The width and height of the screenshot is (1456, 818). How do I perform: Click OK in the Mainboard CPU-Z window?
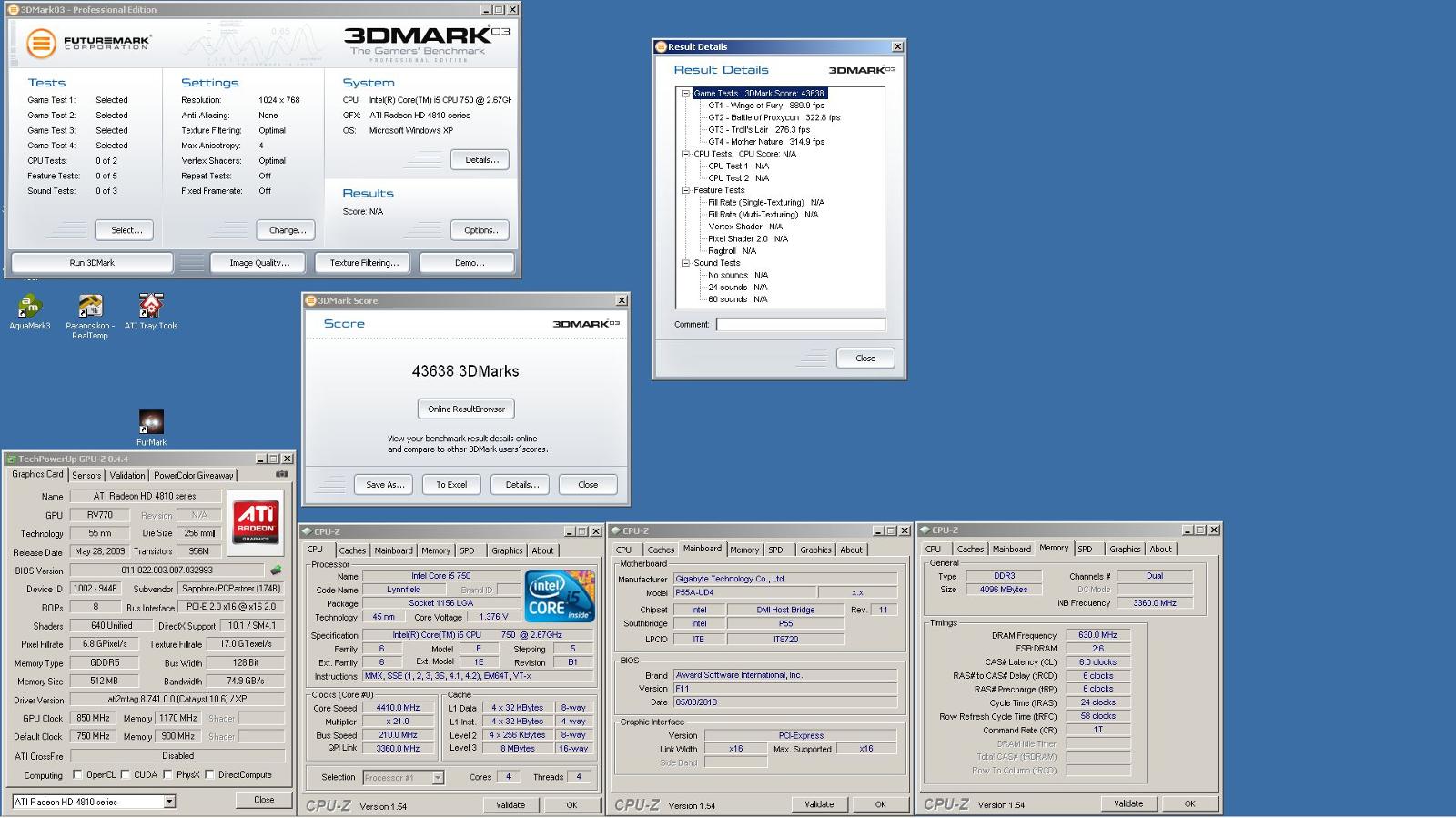880,804
